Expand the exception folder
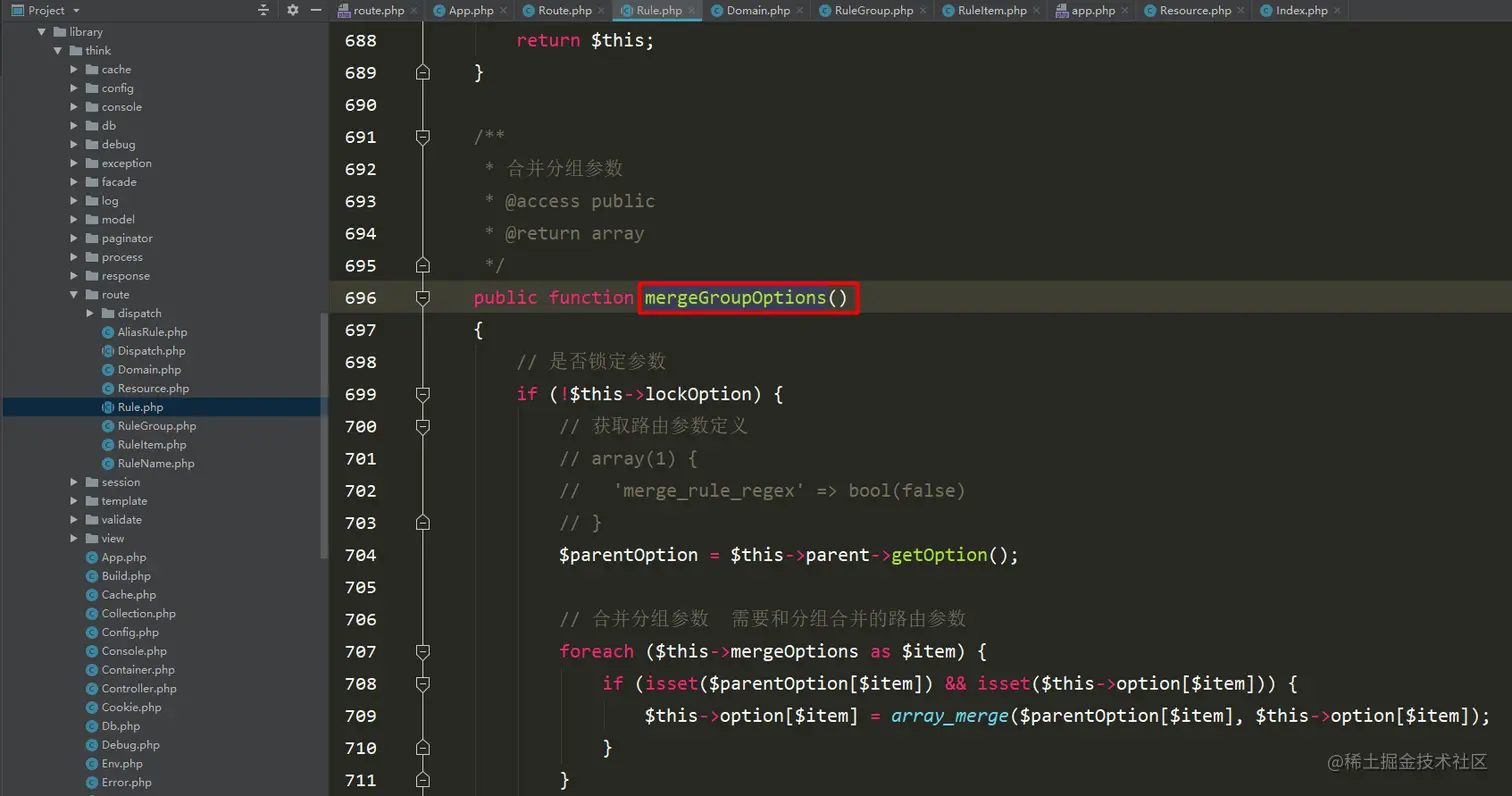The image size is (1512, 796). click(x=74, y=164)
